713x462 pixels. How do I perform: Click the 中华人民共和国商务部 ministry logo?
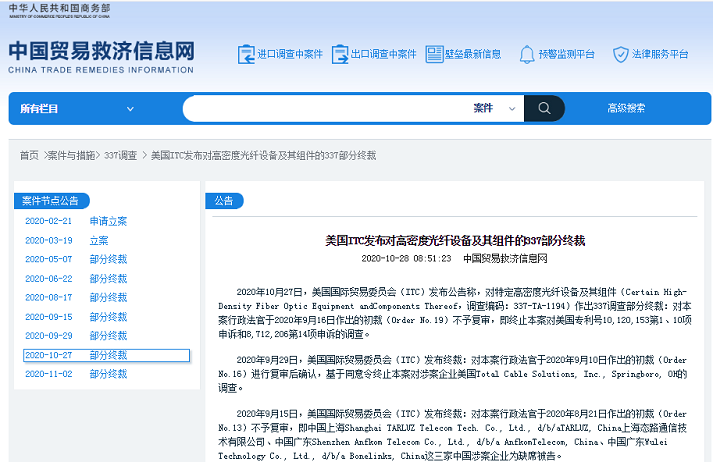[59, 10]
